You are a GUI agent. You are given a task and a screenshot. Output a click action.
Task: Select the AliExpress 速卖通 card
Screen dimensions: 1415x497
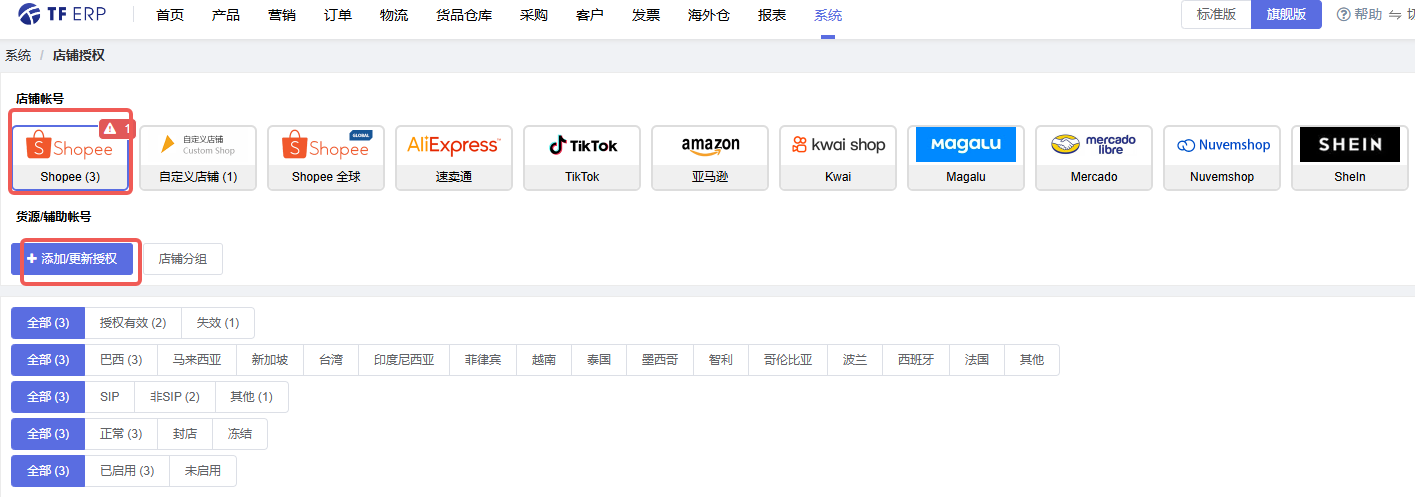coord(454,157)
